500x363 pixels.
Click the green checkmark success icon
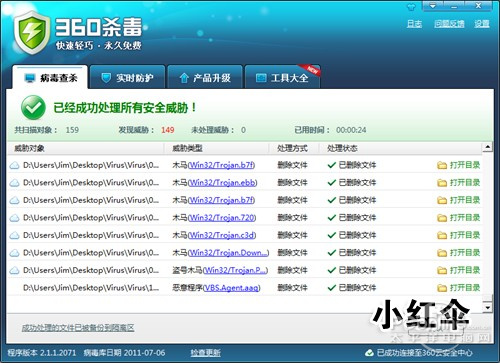(x=33, y=107)
